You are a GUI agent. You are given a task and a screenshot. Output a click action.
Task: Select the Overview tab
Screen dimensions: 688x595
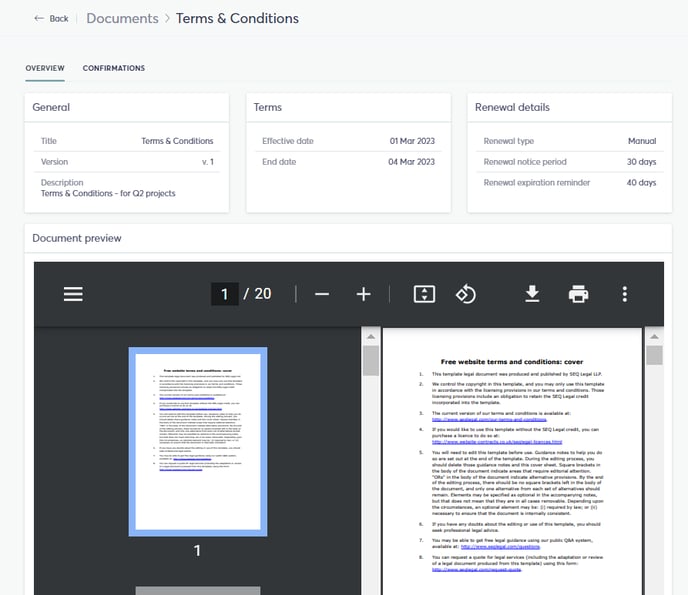45,68
